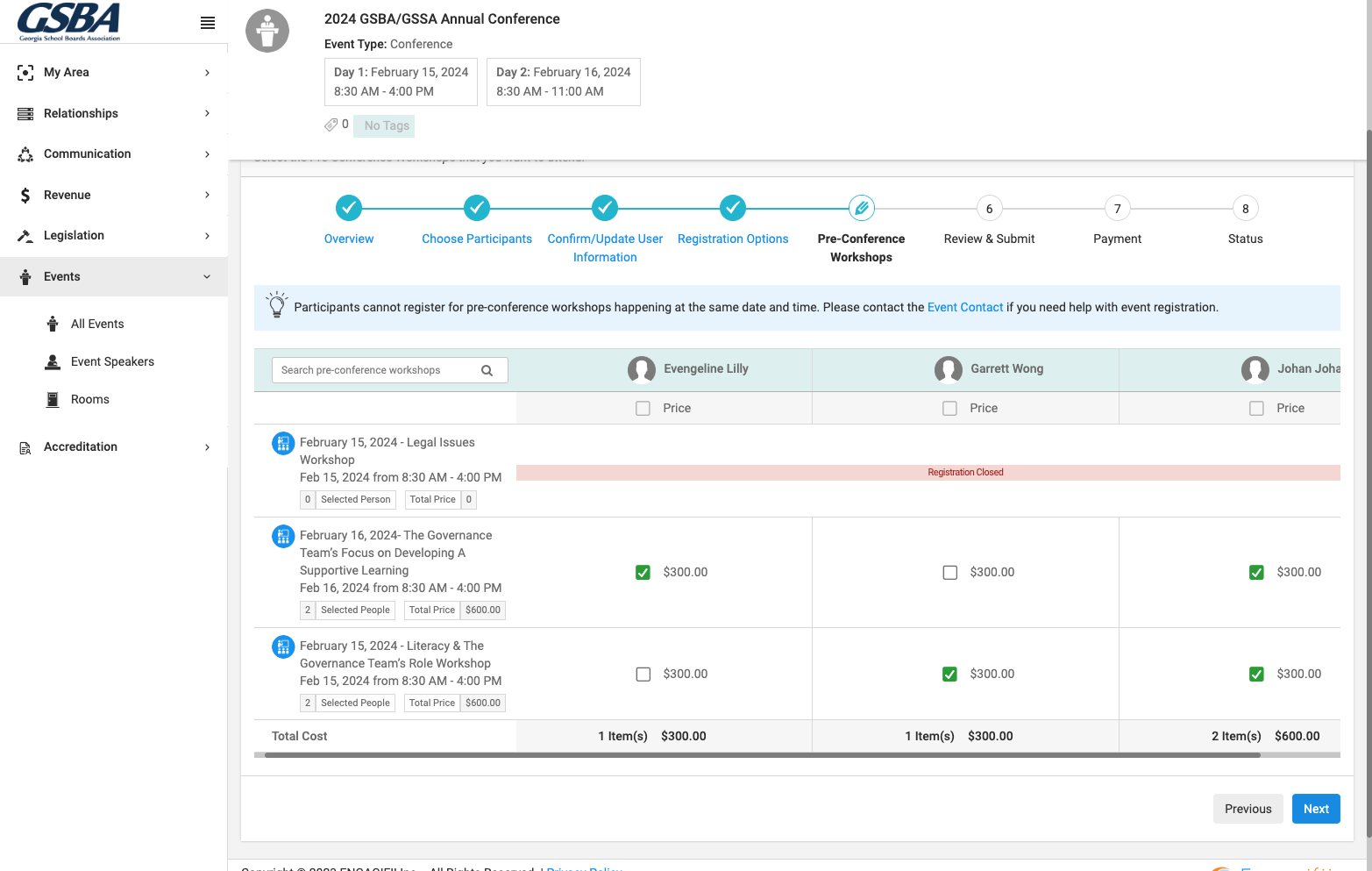
Task: Click the search magnifier icon
Action: (x=487, y=371)
